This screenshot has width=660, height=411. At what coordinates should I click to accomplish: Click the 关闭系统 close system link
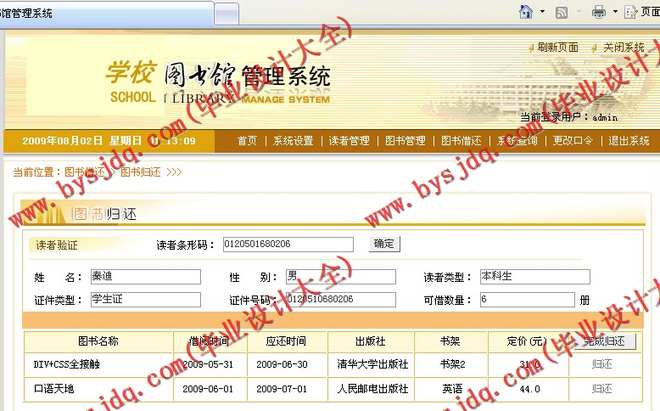(x=623, y=47)
